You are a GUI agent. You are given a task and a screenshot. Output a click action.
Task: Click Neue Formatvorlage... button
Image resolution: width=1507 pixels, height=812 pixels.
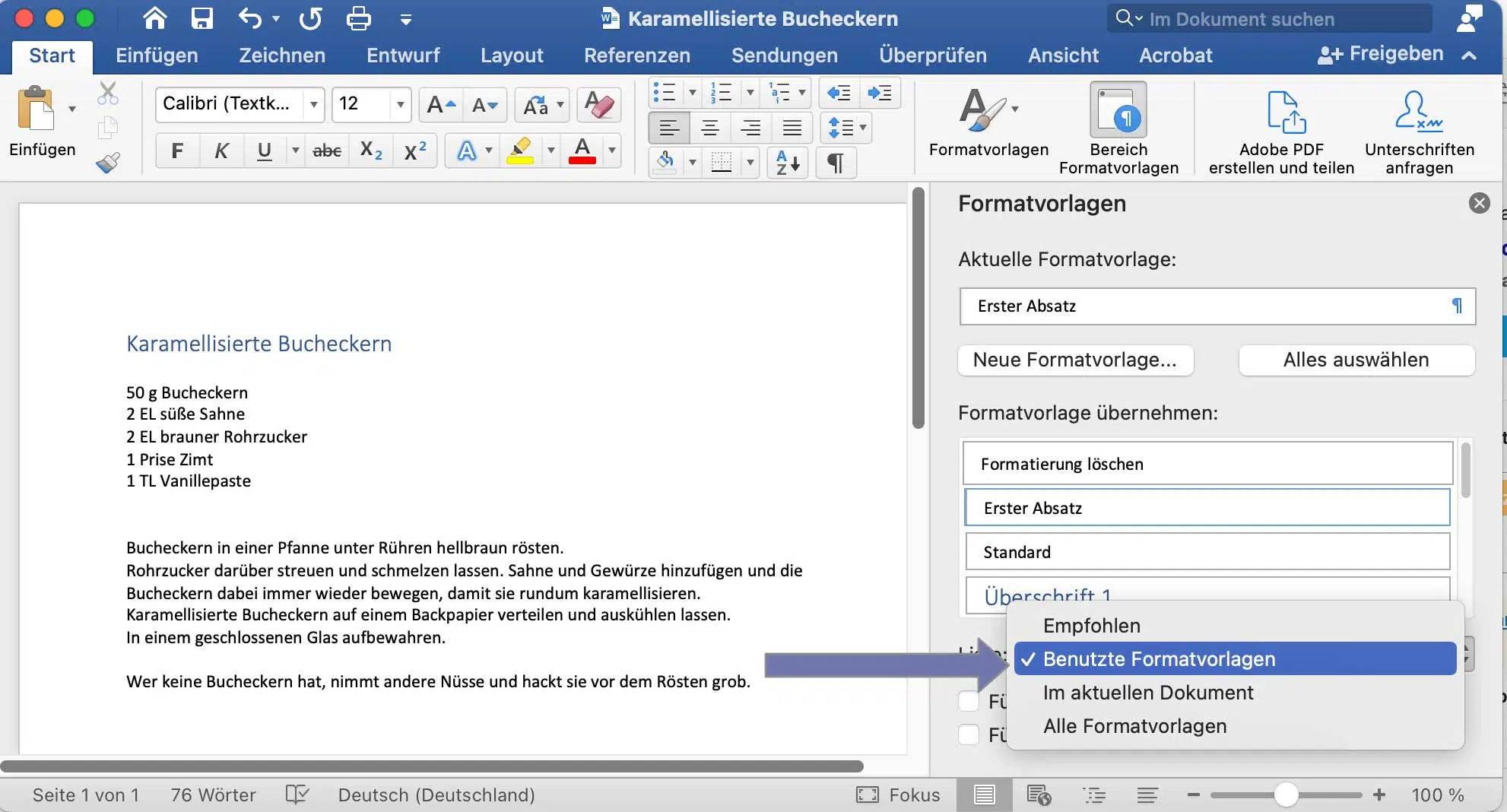pyautogui.click(x=1075, y=360)
